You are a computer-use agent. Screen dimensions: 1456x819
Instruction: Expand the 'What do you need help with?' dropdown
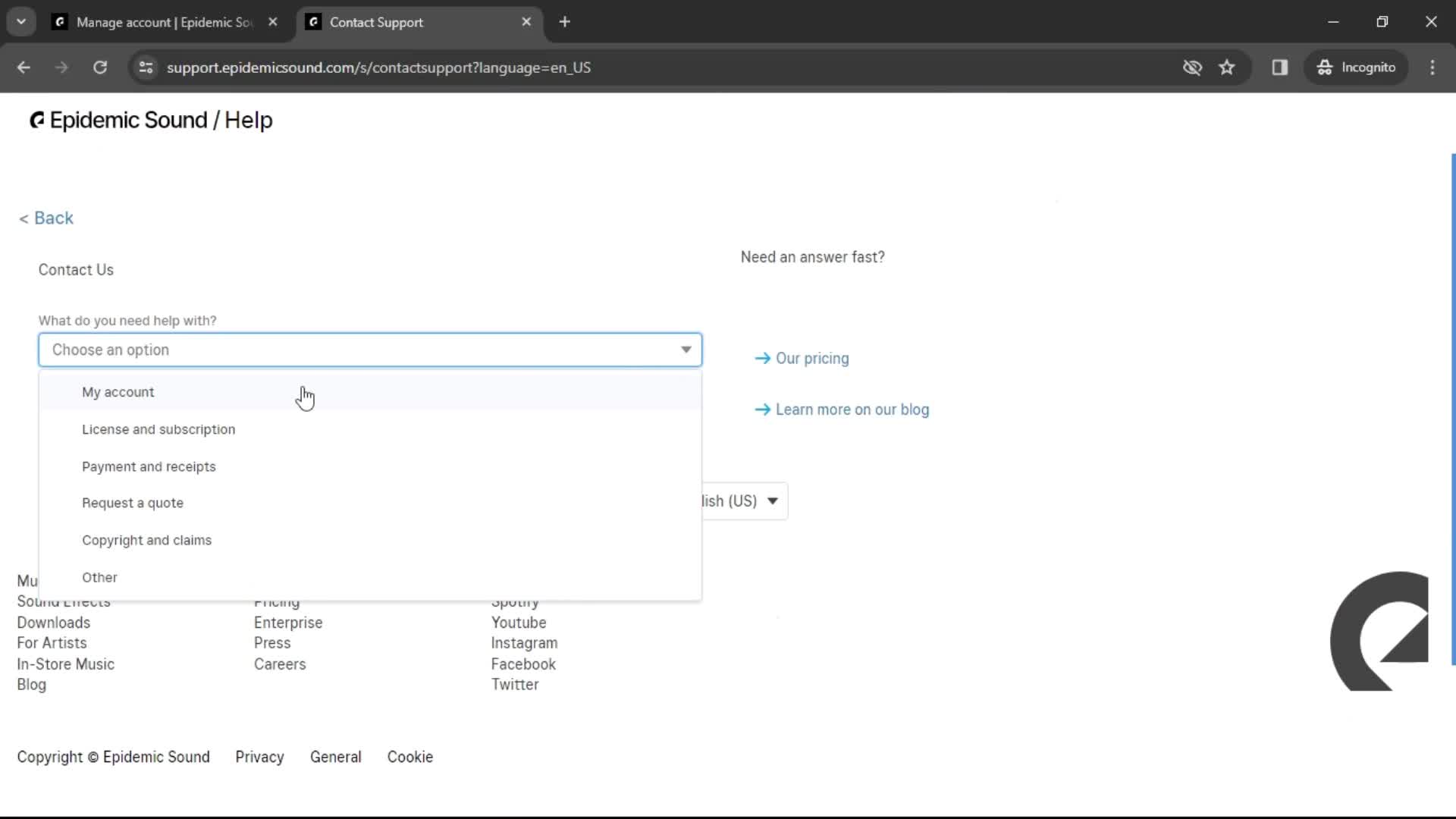pyautogui.click(x=370, y=349)
